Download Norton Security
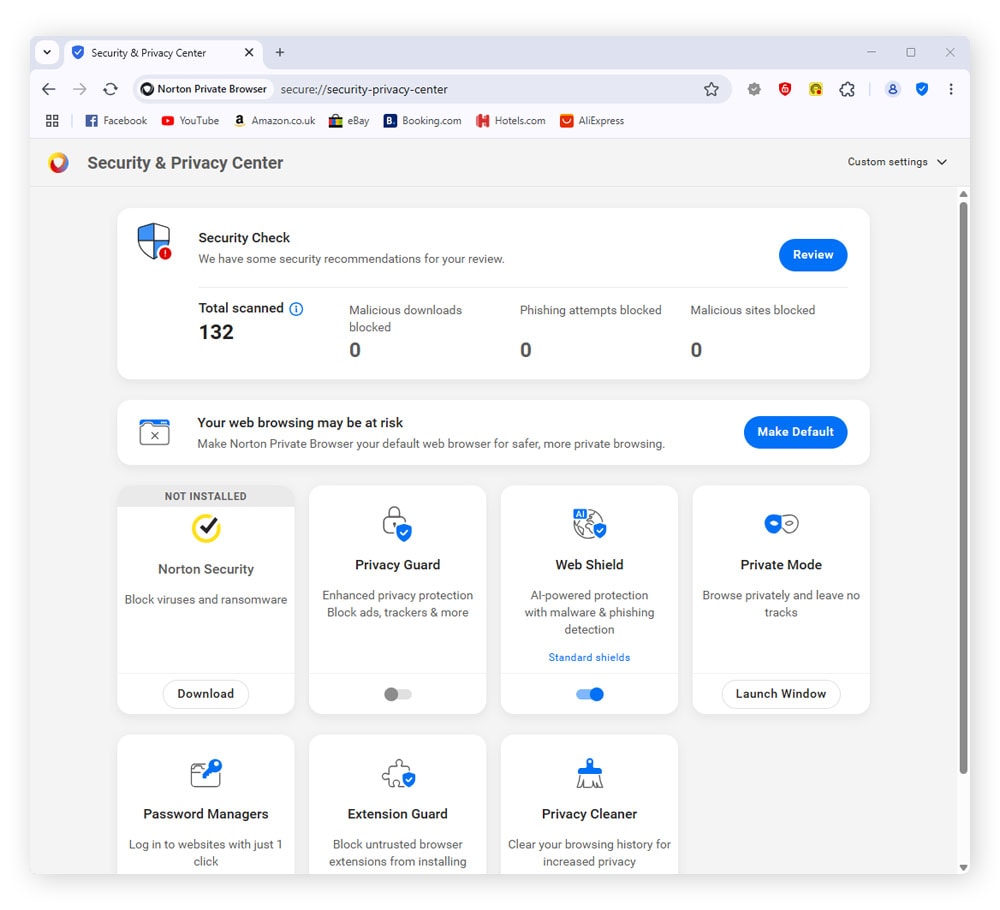 pyautogui.click(x=205, y=694)
